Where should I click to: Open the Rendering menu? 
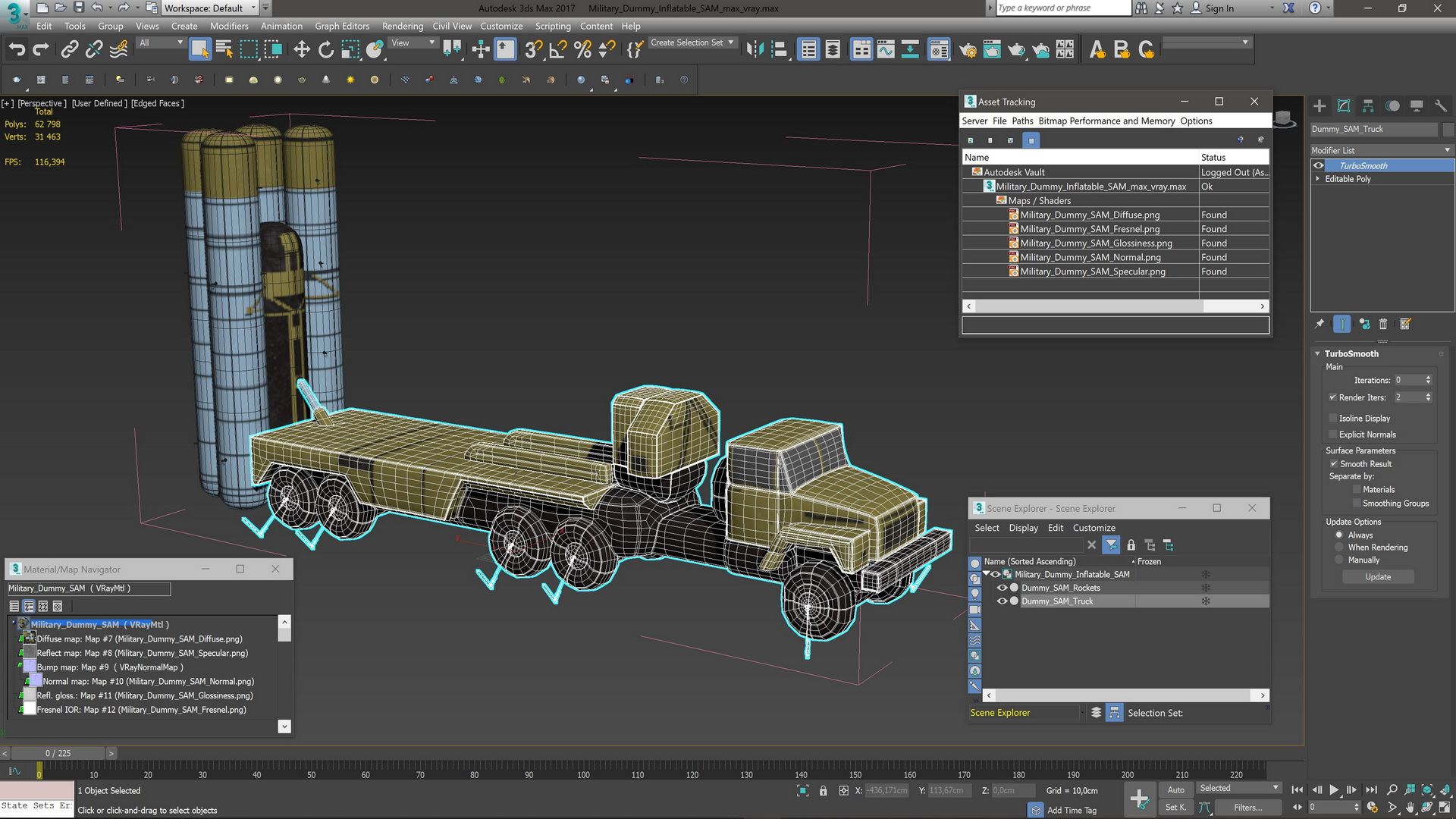(402, 26)
